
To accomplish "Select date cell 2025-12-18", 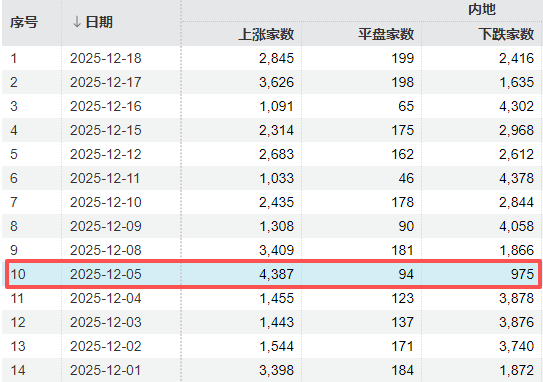I will click(106, 58).
